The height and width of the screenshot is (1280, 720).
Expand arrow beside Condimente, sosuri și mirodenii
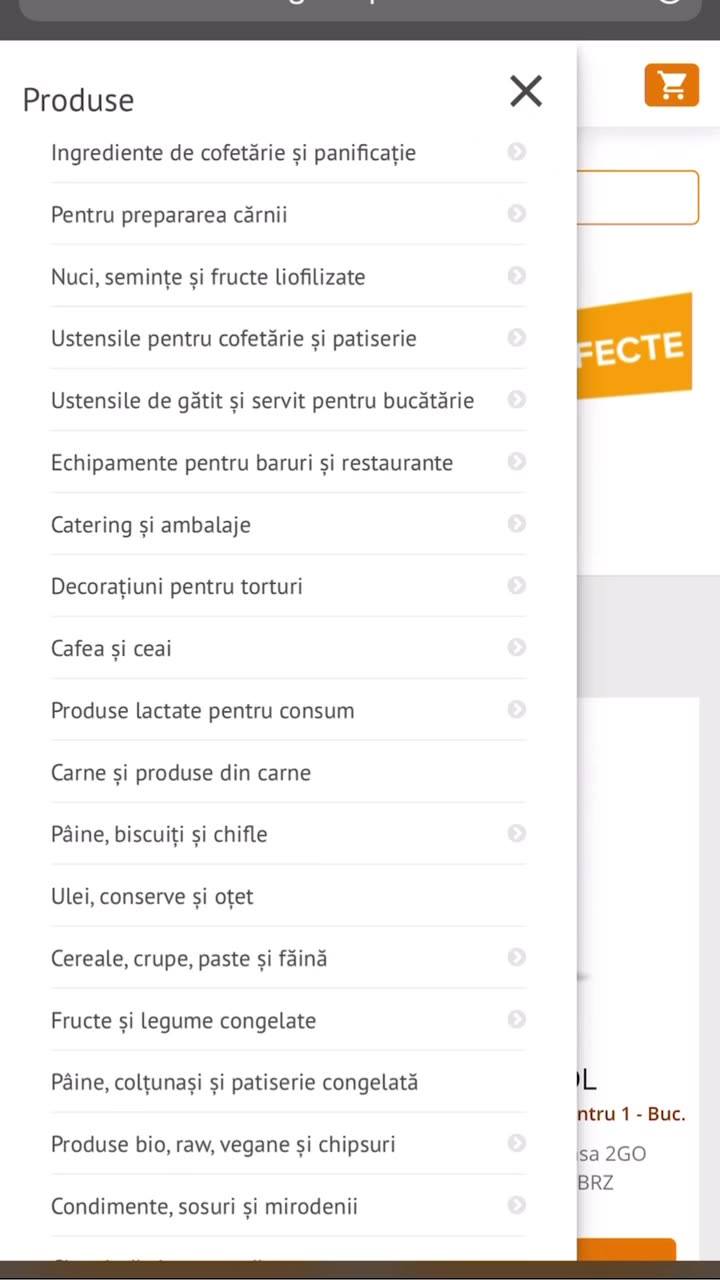[516, 1206]
